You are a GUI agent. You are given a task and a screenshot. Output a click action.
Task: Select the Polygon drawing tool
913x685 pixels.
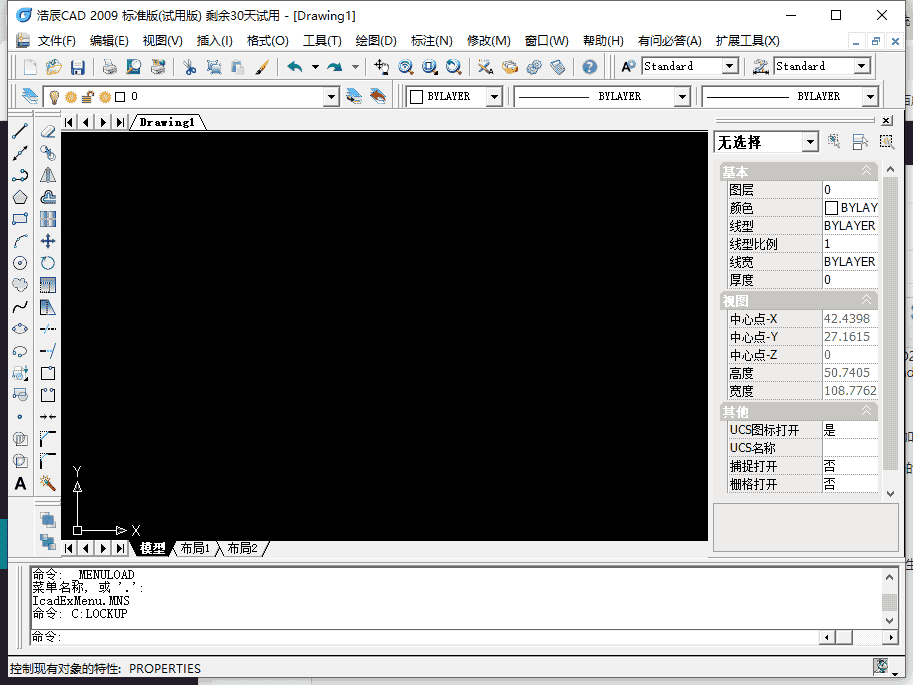point(20,197)
